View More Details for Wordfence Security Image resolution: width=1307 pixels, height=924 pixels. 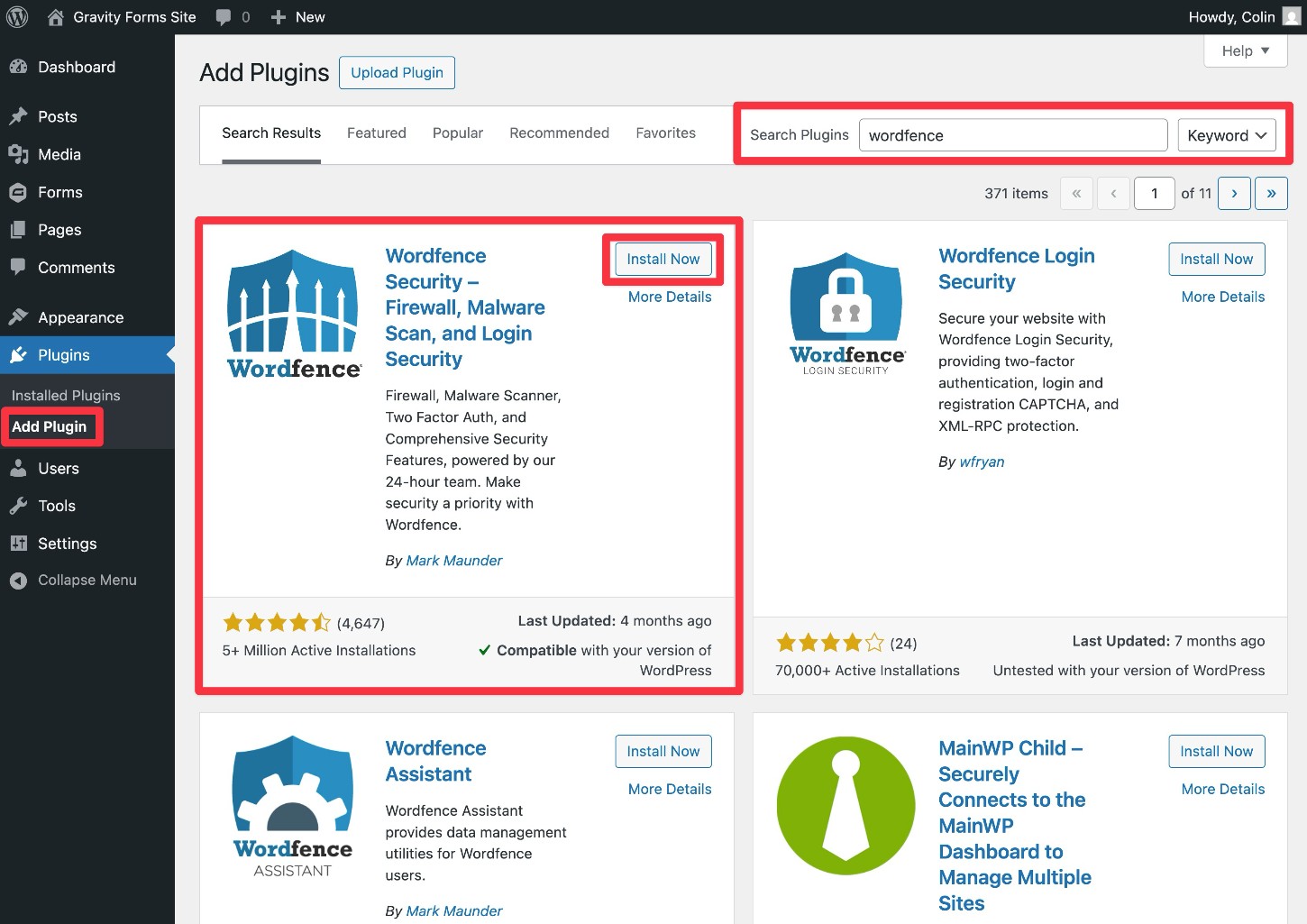[x=670, y=297]
